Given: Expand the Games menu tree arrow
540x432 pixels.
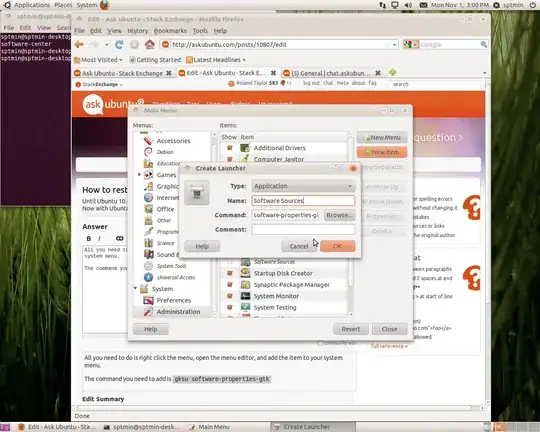Looking at the screenshot, I should [x=139, y=175].
